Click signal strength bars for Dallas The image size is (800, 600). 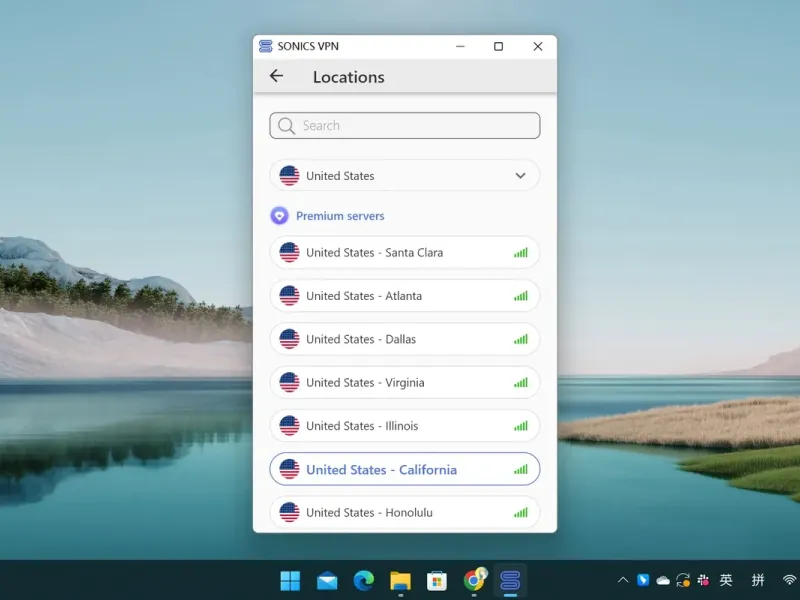(x=520, y=339)
